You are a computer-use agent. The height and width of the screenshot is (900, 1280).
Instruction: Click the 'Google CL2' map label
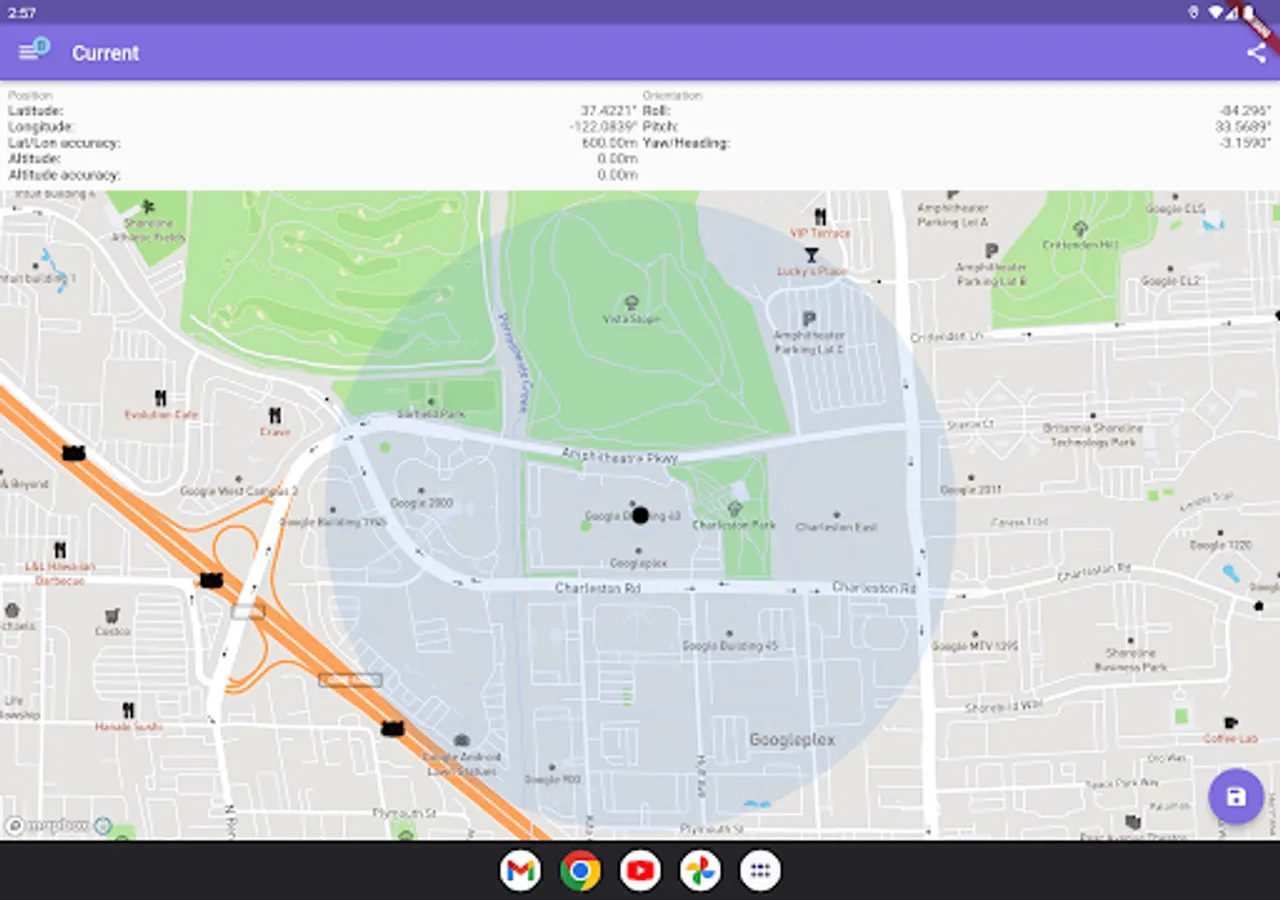pyautogui.click(x=1172, y=282)
